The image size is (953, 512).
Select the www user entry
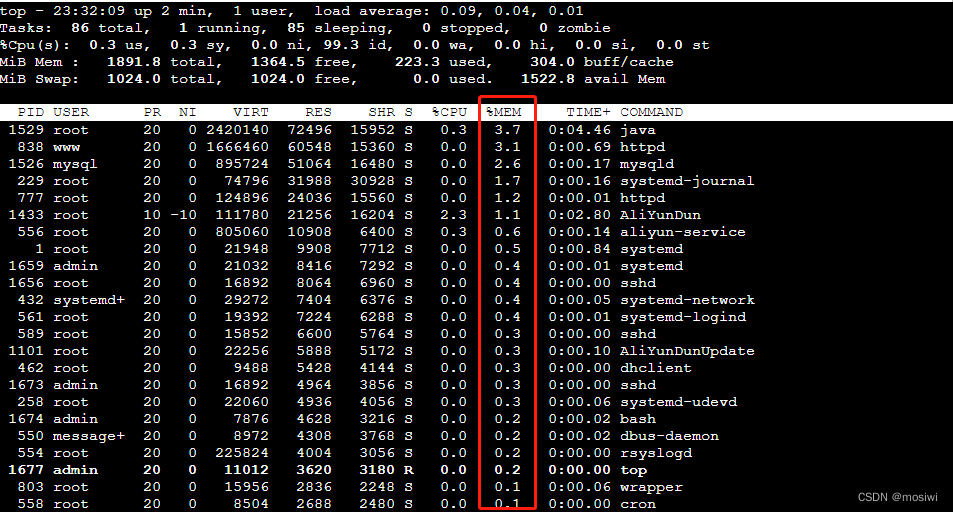click(66, 147)
